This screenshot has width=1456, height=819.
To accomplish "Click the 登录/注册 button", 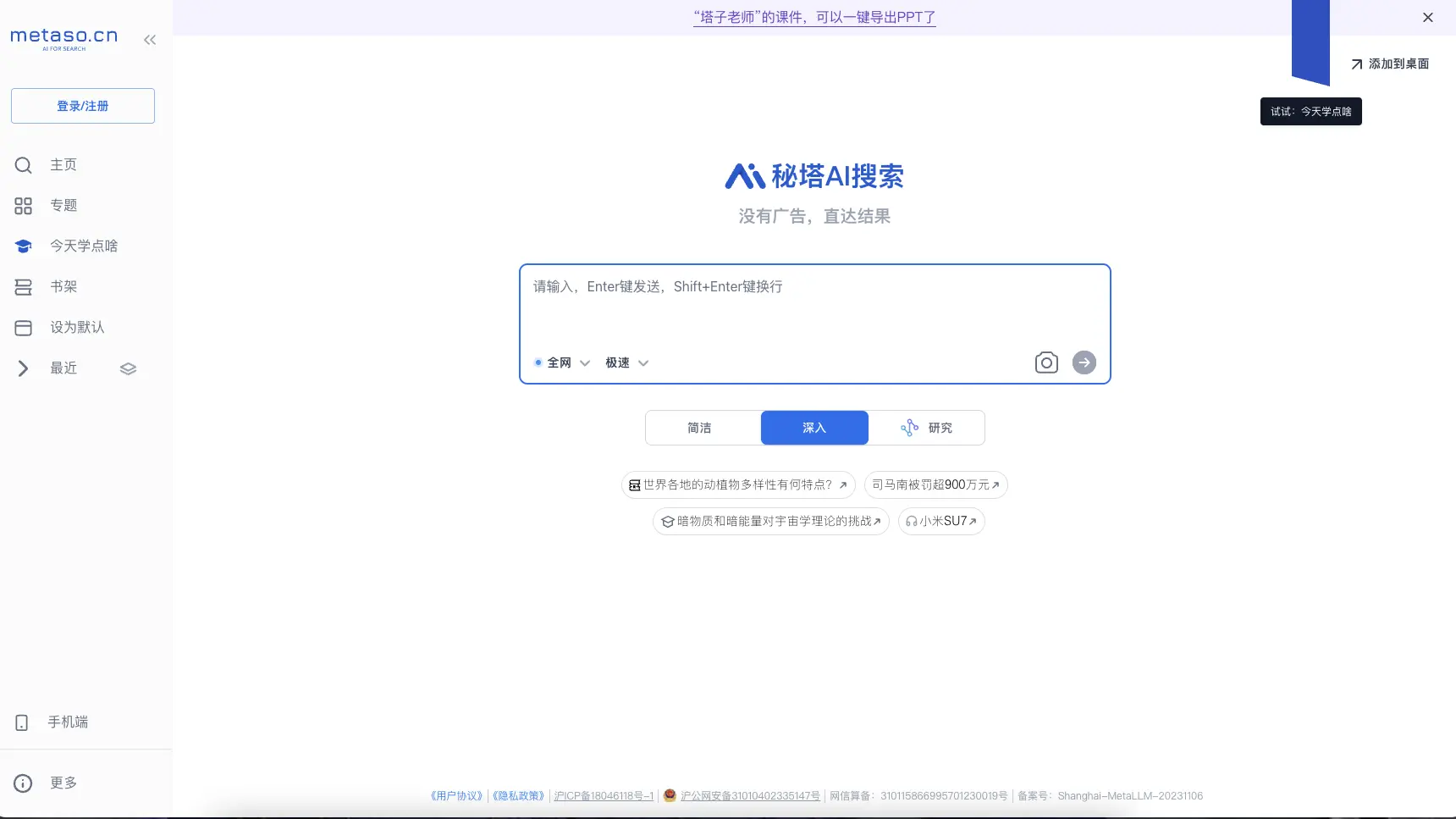I will pyautogui.click(x=83, y=106).
